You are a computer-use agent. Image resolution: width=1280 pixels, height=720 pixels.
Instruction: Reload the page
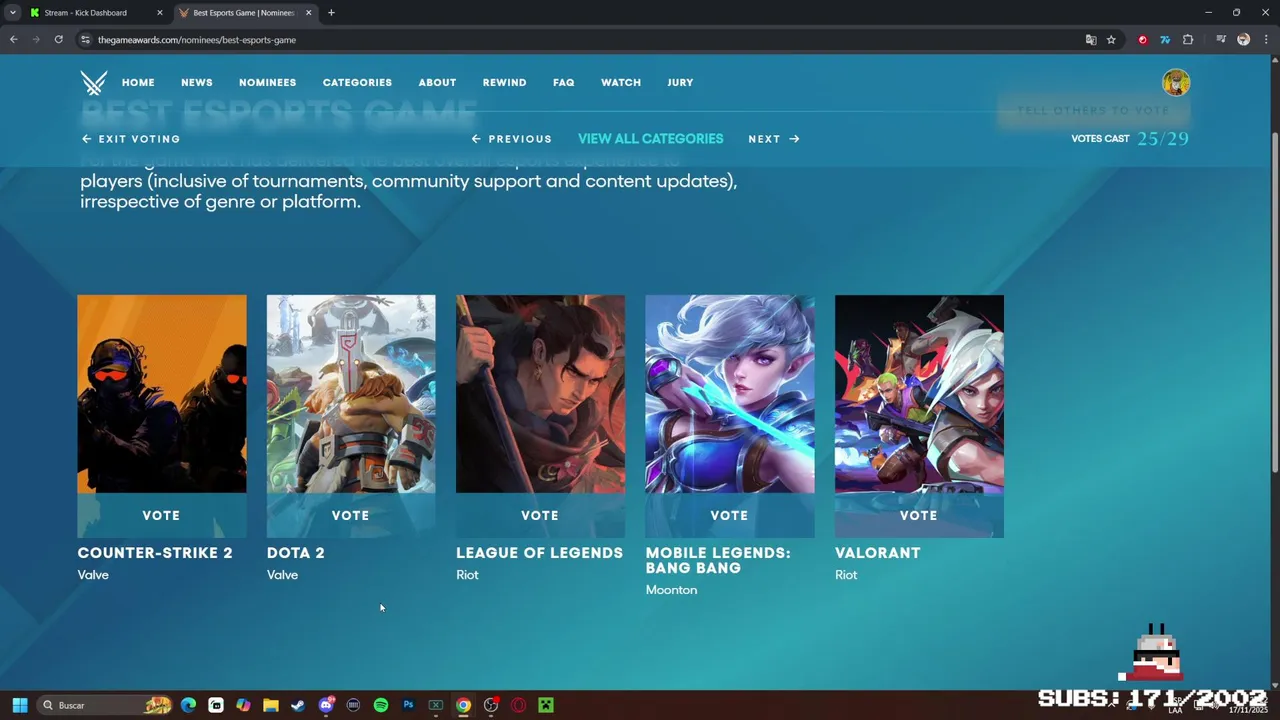tap(59, 40)
